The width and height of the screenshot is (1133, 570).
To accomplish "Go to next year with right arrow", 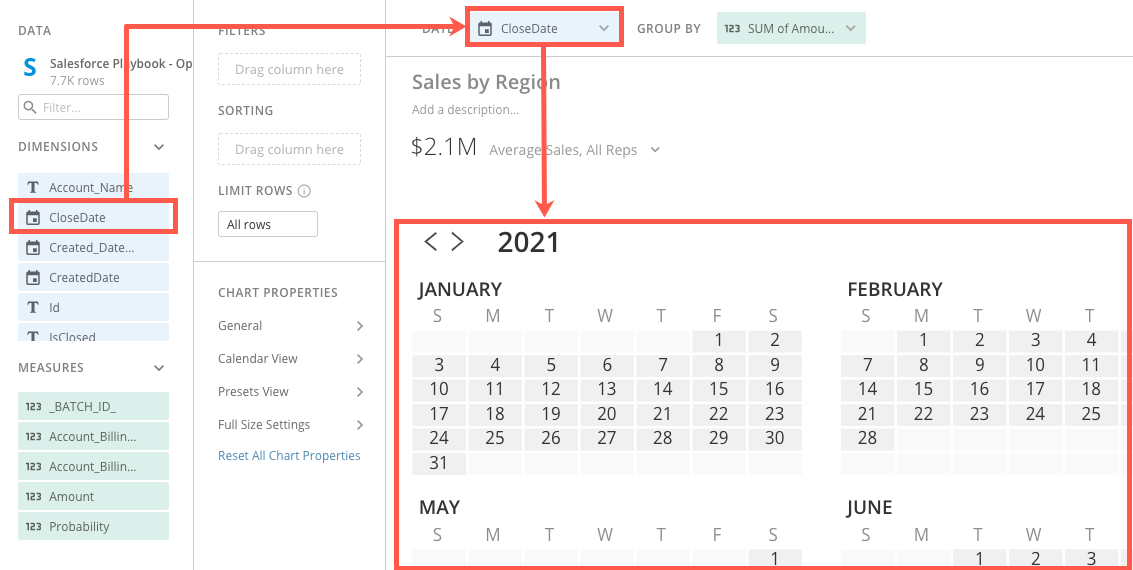I will pos(457,241).
